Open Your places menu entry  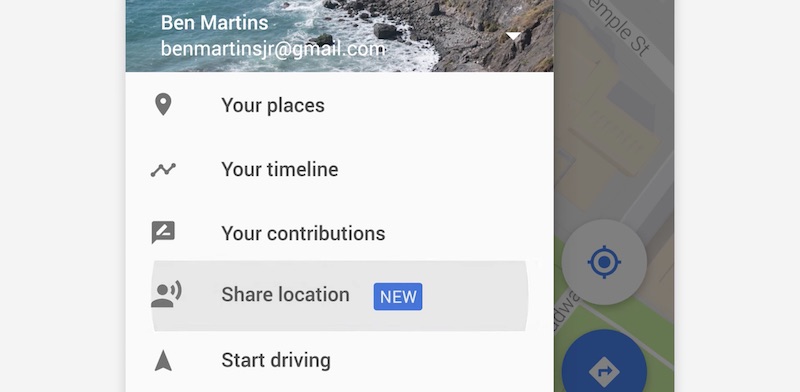(x=339, y=105)
